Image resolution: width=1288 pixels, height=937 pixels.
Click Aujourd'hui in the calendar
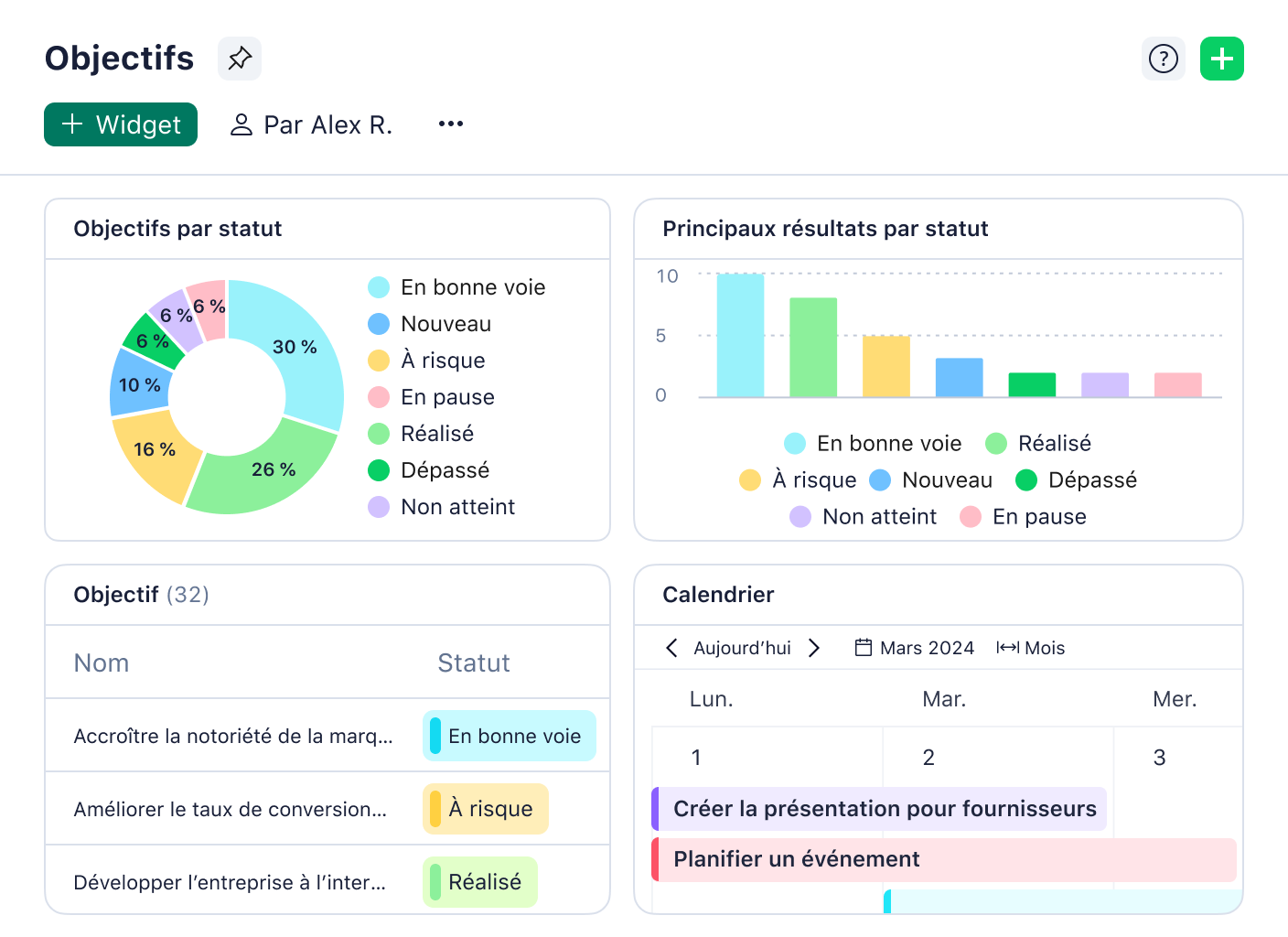[742, 647]
